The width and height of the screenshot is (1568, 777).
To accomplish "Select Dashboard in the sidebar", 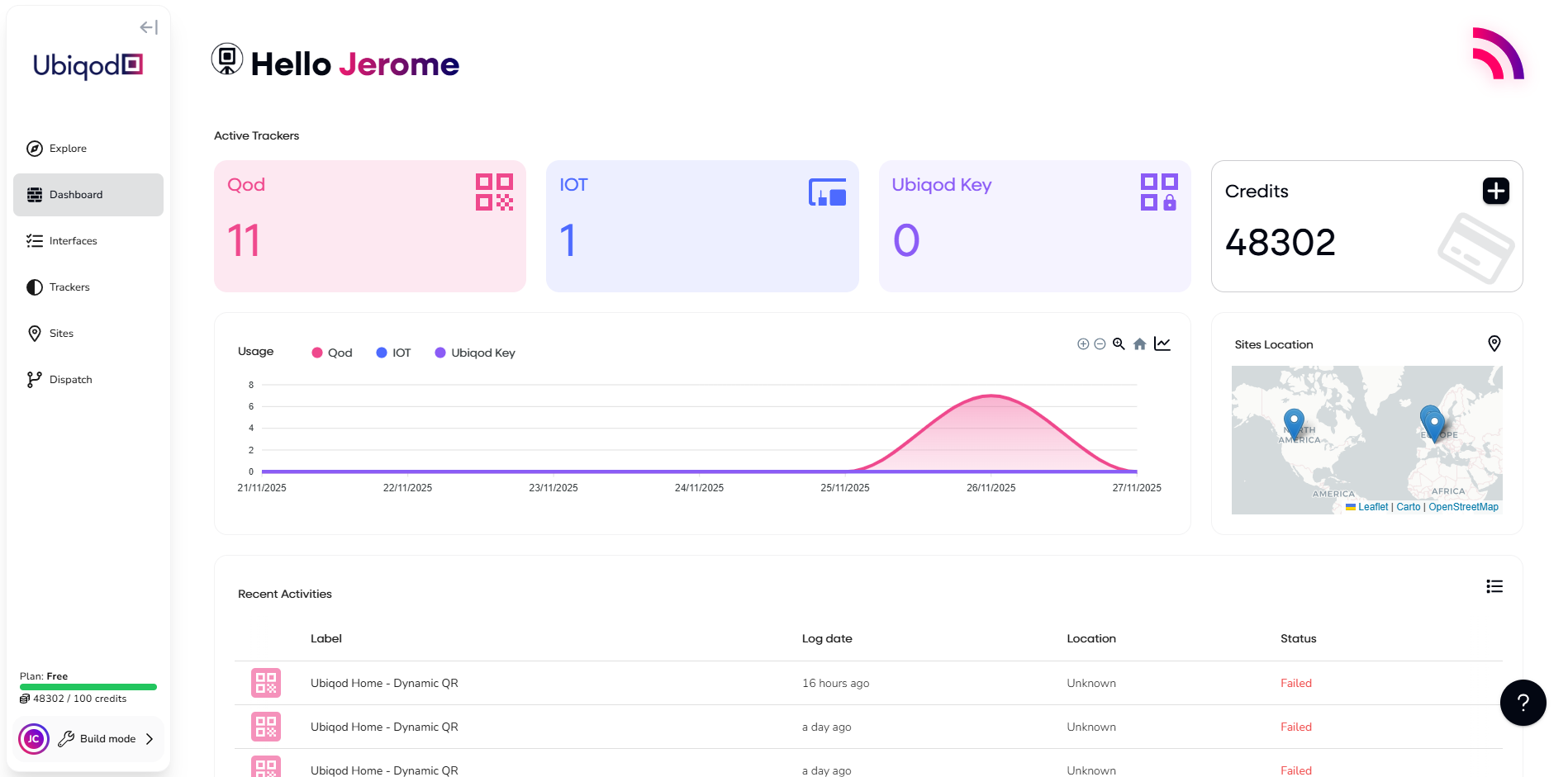I will click(88, 195).
